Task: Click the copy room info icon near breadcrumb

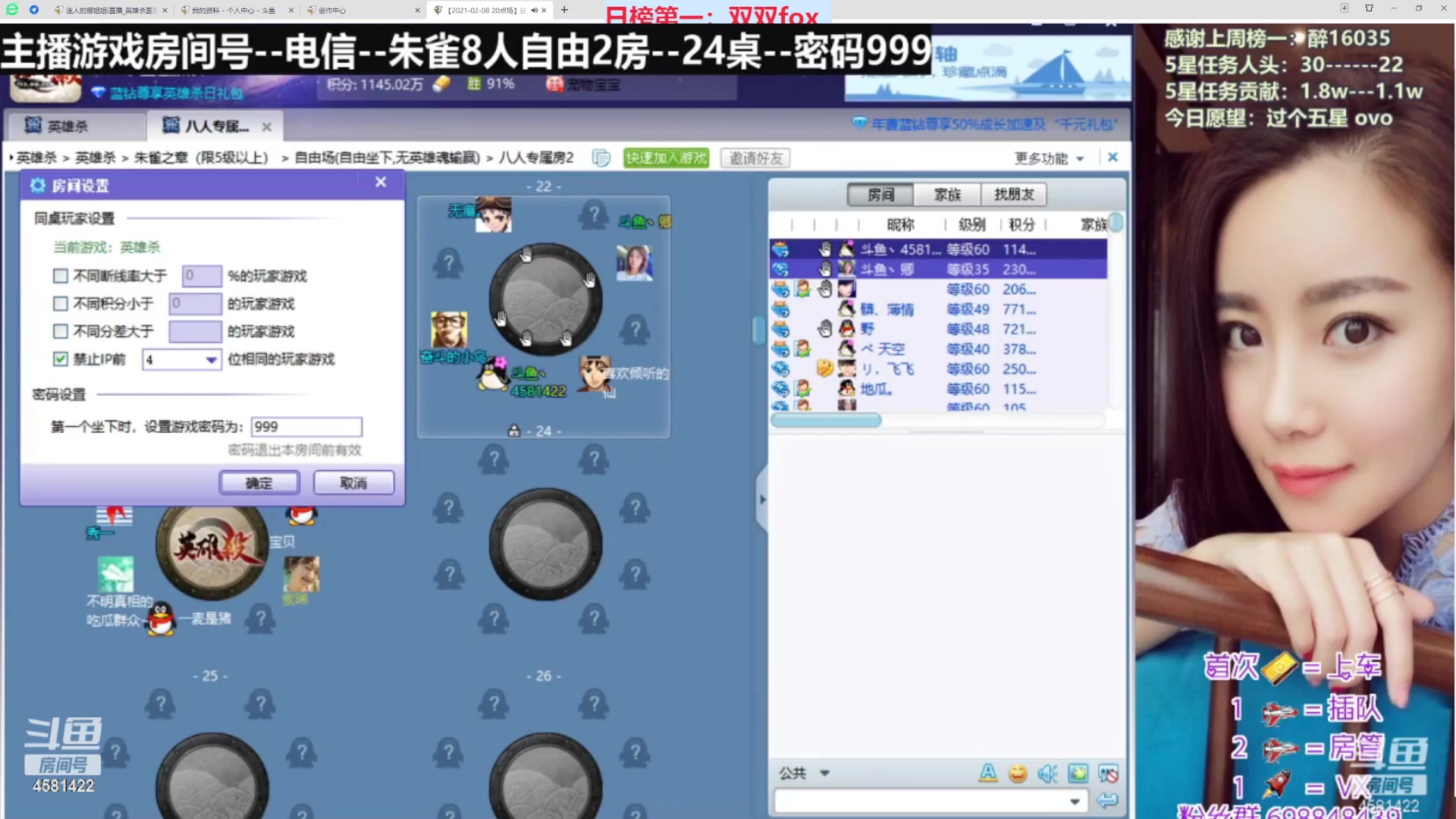Action: point(601,158)
